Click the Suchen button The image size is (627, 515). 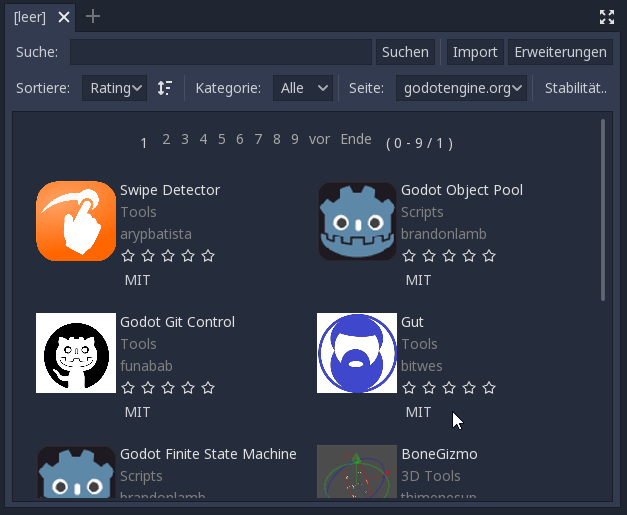[405, 52]
